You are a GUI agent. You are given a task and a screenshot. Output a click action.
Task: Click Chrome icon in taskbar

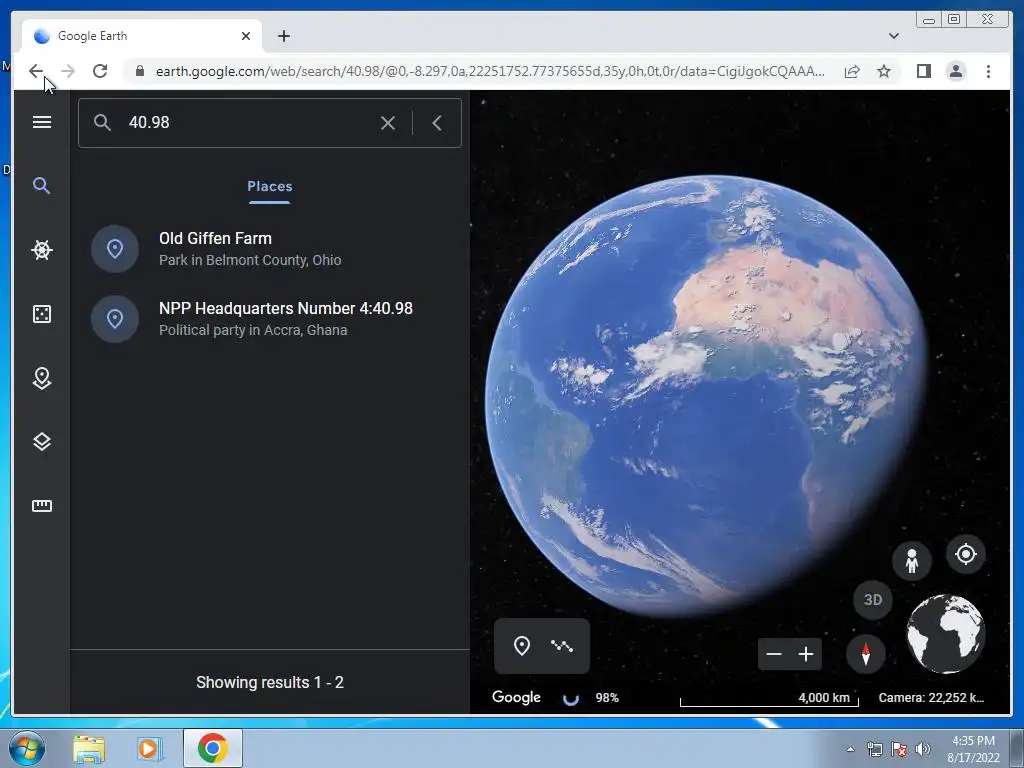pos(212,748)
